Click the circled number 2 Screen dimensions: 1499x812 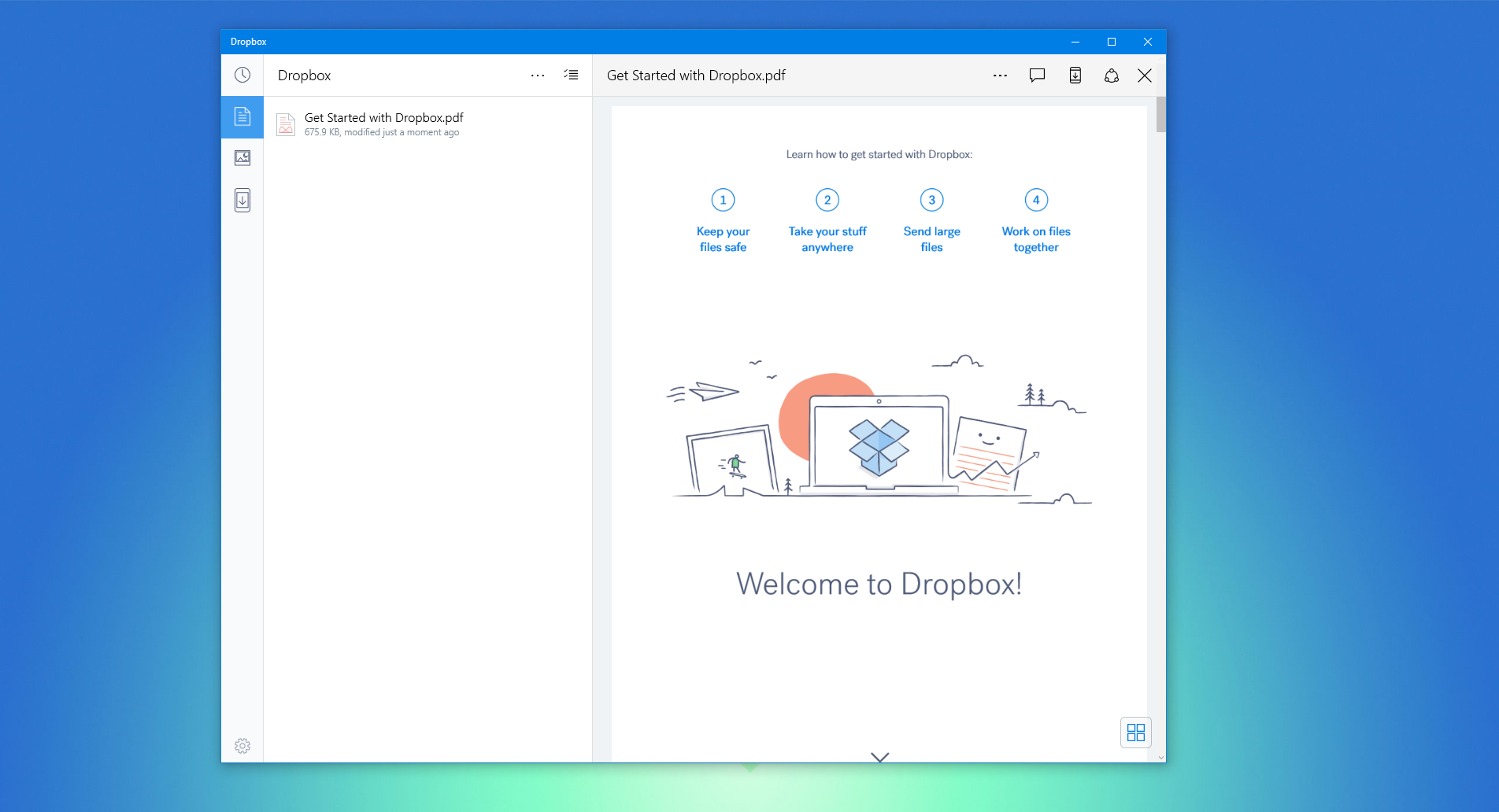(x=827, y=200)
